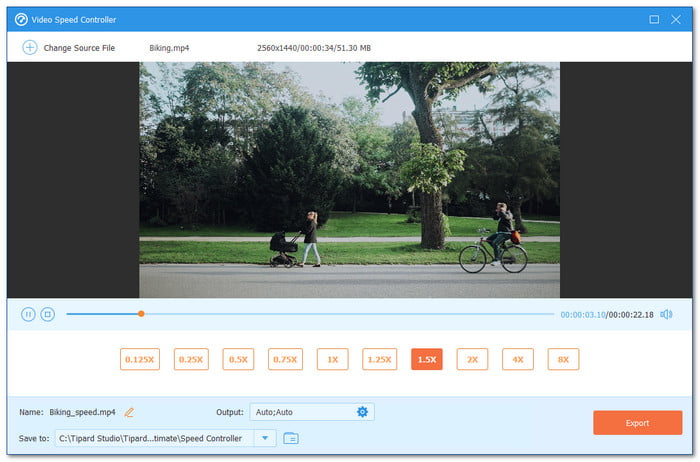This screenshot has width=700, height=462.
Task: Select the 0.125X speed option
Action: click(140, 359)
